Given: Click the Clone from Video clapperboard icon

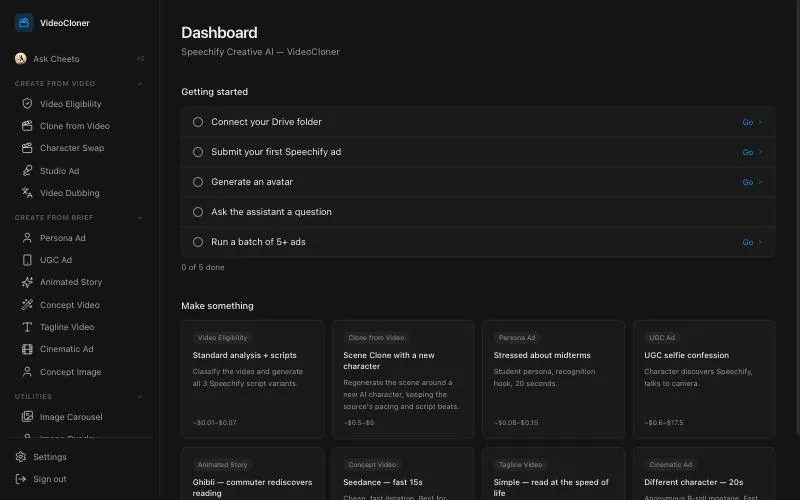Looking at the screenshot, I should click(x=27, y=126).
